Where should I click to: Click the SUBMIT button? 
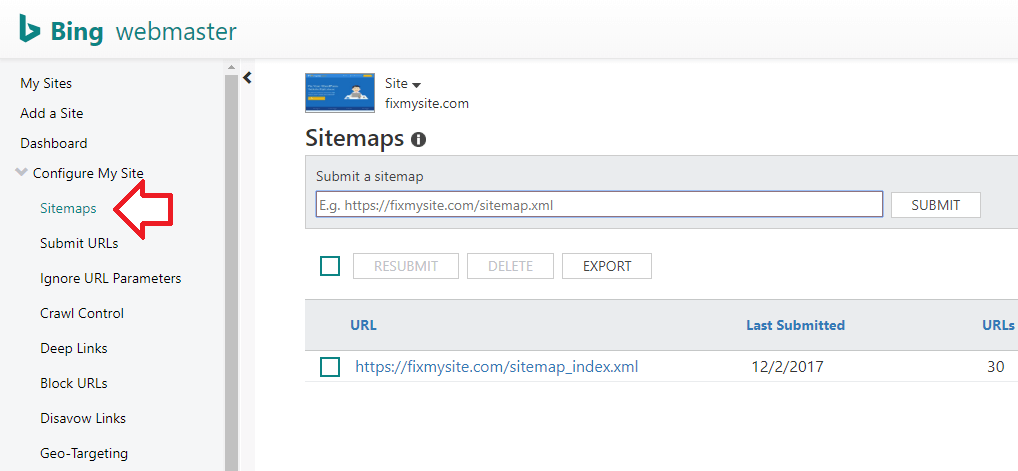coord(936,205)
